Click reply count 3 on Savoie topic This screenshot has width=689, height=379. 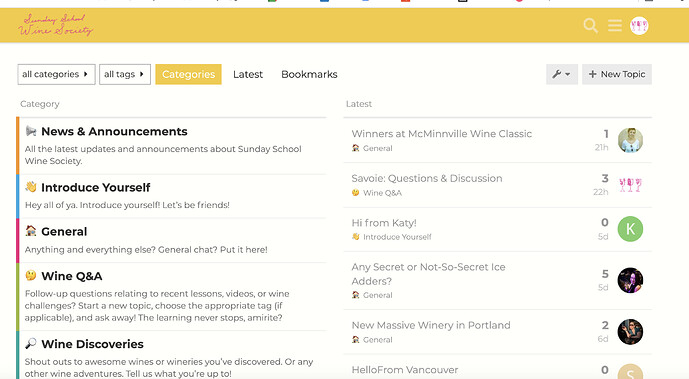tap(605, 178)
